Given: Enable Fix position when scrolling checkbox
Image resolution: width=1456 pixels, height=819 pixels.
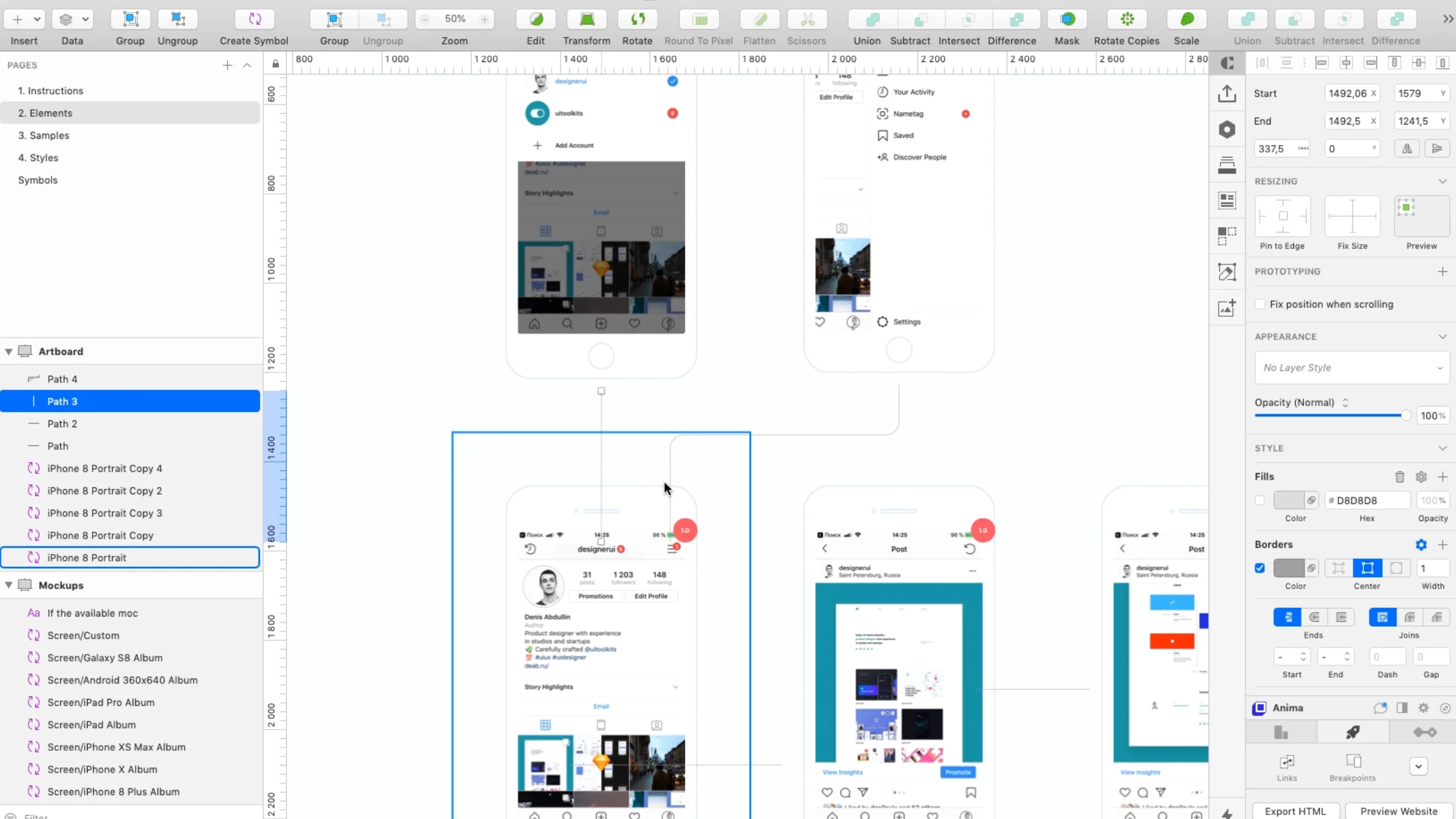Looking at the screenshot, I should click(1260, 304).
